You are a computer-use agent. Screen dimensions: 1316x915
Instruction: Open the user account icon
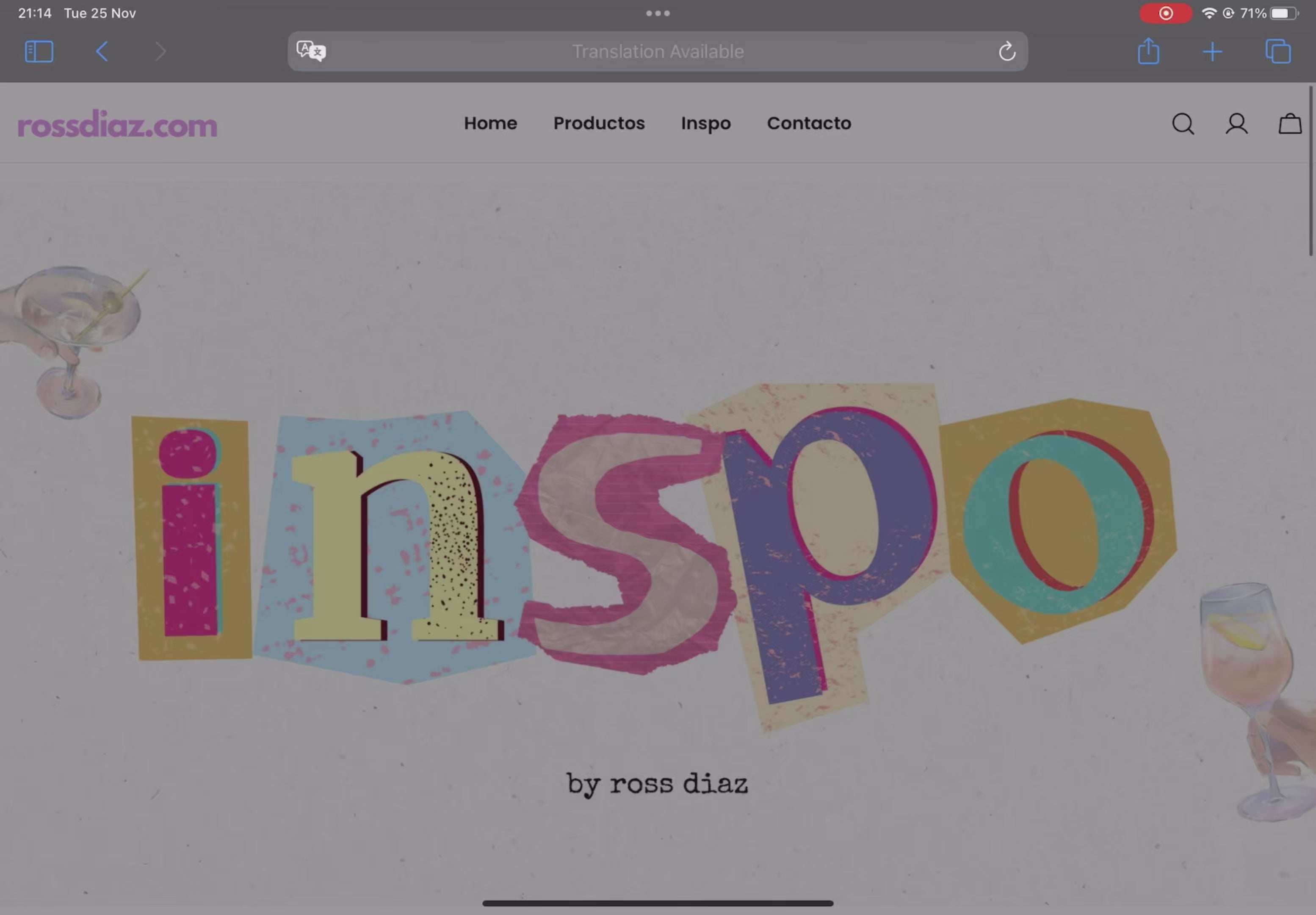click(1236, 124)
